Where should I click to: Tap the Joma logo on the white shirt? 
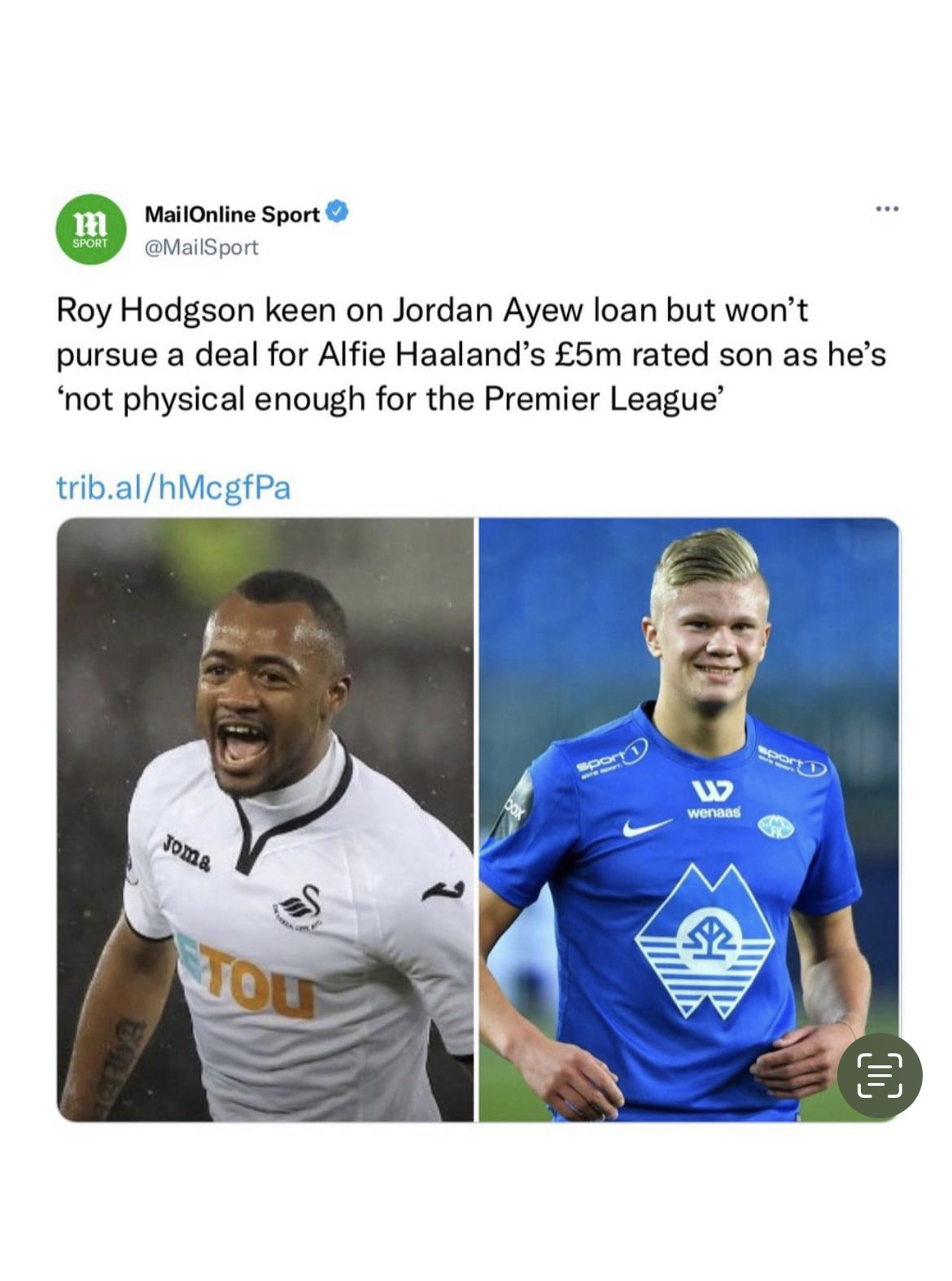tap(188, 852)
